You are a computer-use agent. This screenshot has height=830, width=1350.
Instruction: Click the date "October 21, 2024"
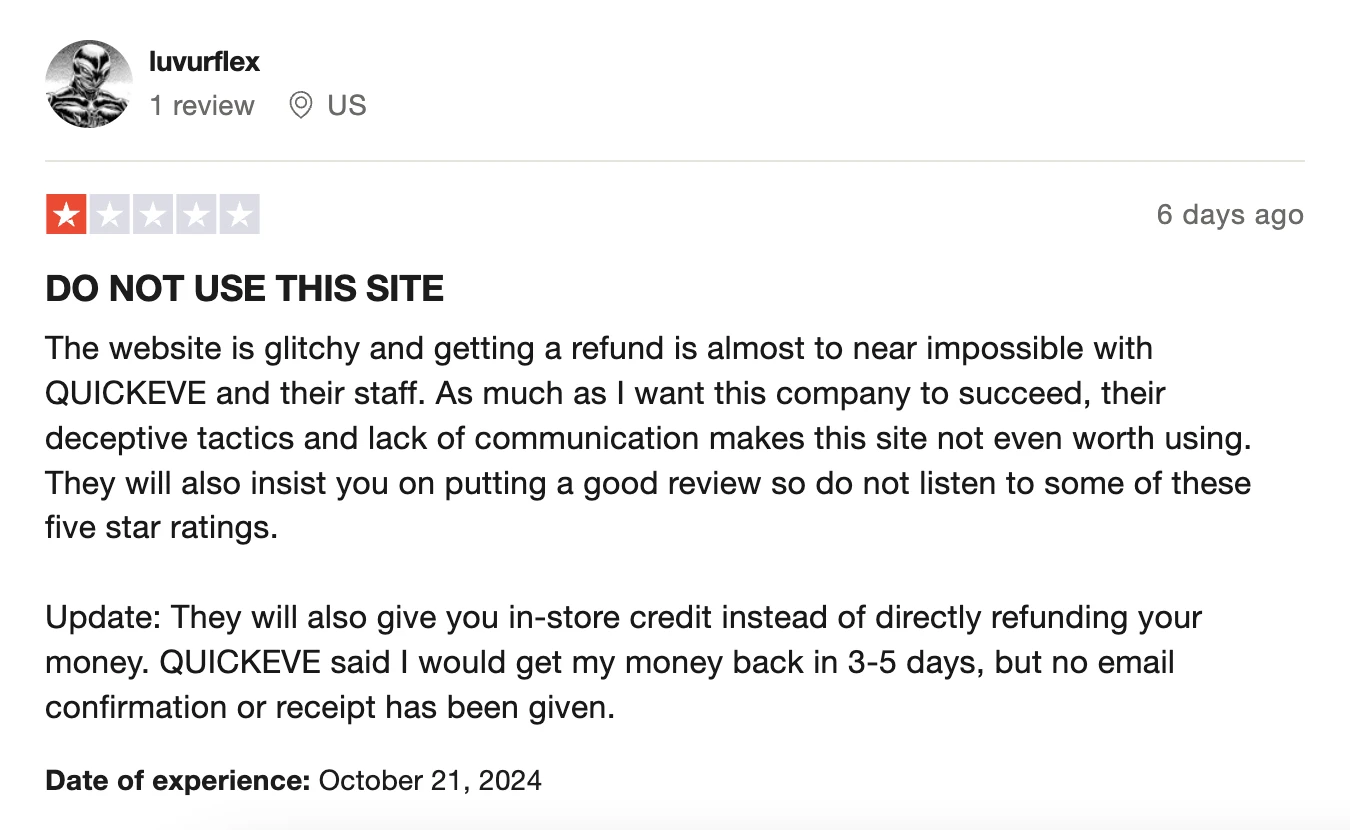point(430,780)
